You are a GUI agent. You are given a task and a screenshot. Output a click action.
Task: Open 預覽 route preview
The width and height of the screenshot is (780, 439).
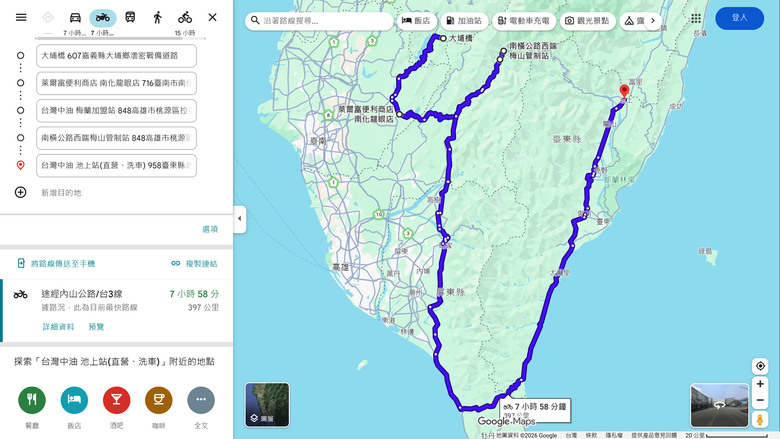[97, 327]
